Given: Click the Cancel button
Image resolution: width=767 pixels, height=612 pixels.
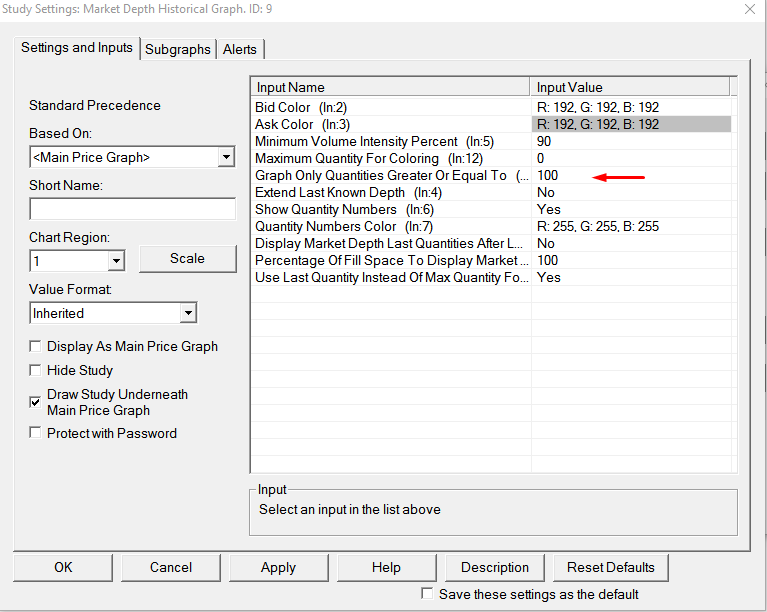Looking at the screenshot, I should tap(171, 567).
